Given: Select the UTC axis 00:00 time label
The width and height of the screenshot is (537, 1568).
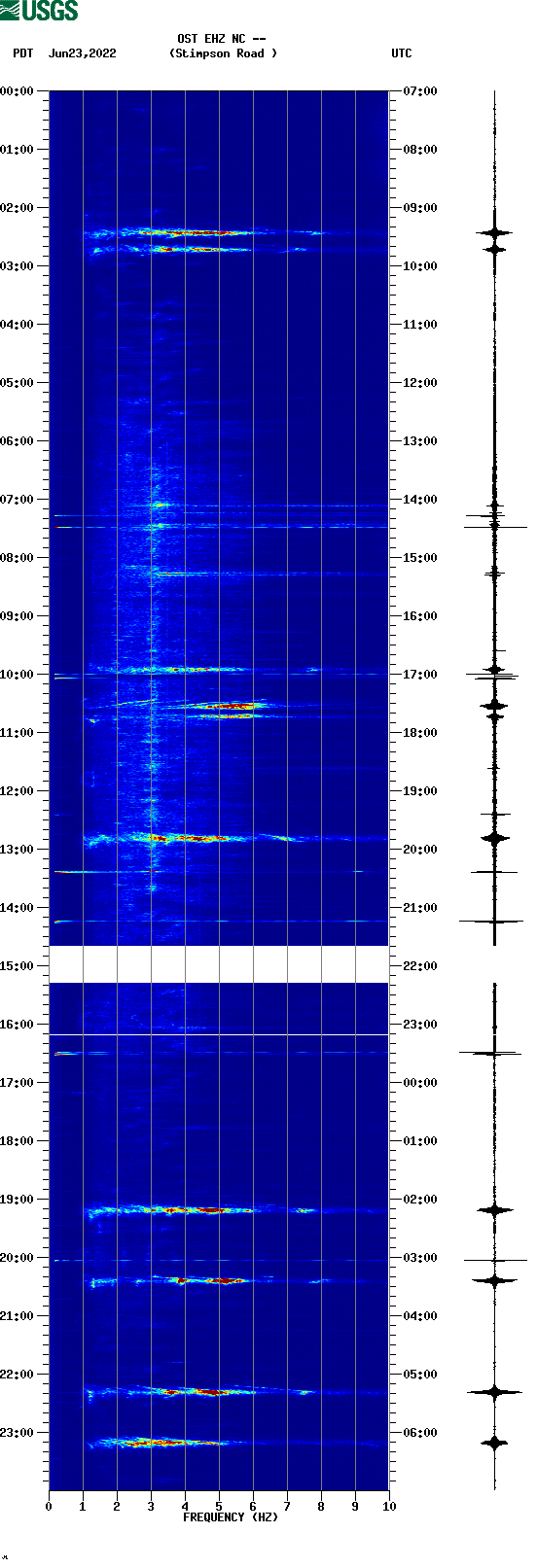Looking at the screenshot, I should [419, 1083].
